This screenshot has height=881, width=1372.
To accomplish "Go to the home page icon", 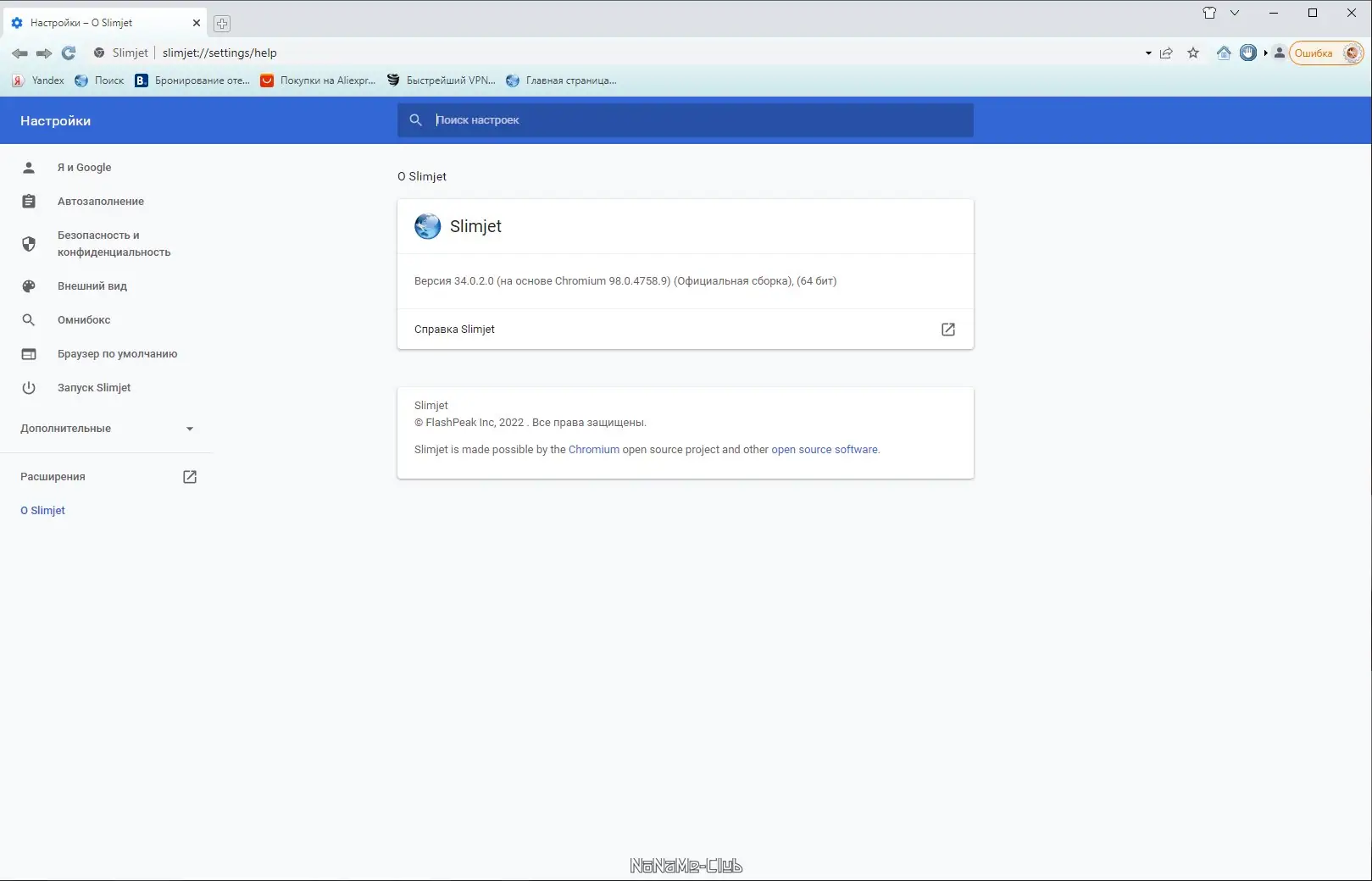I will 1224,53.
